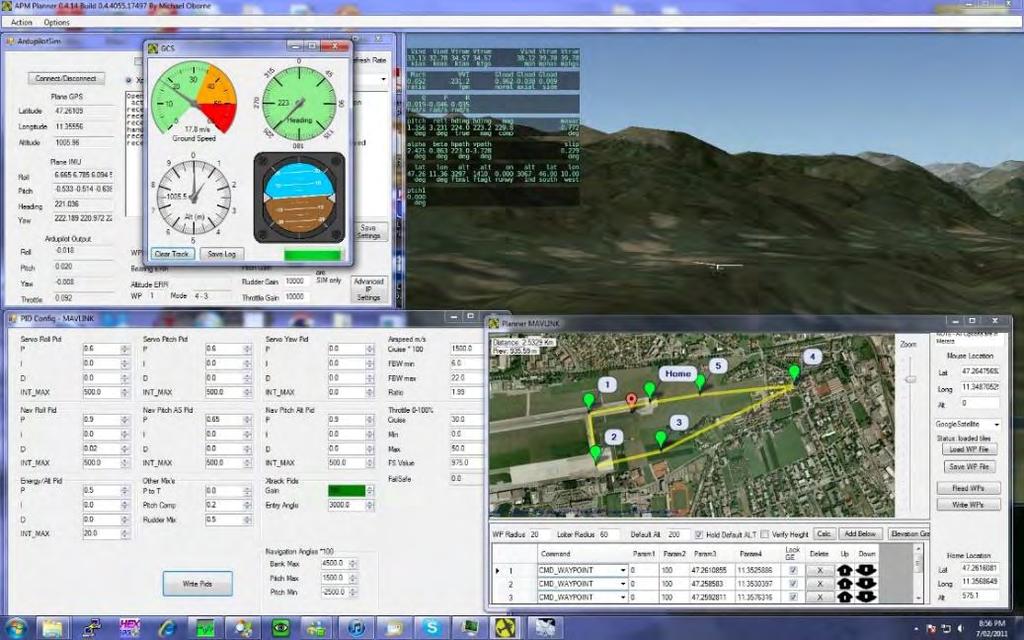Click the Heading compass gauge in GCS window
The image size is (1024, 640).
(x=299, y=104)
